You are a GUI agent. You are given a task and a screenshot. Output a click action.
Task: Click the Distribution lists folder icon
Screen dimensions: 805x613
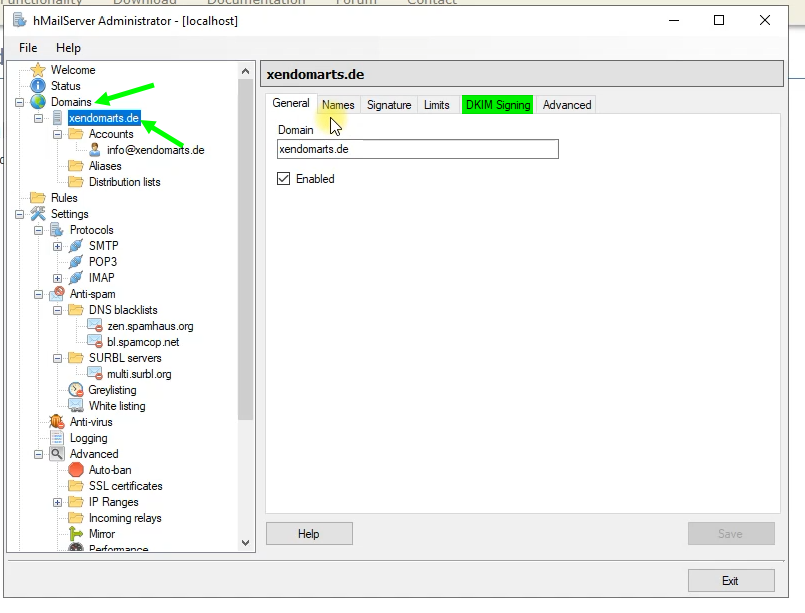pos(76,182)
